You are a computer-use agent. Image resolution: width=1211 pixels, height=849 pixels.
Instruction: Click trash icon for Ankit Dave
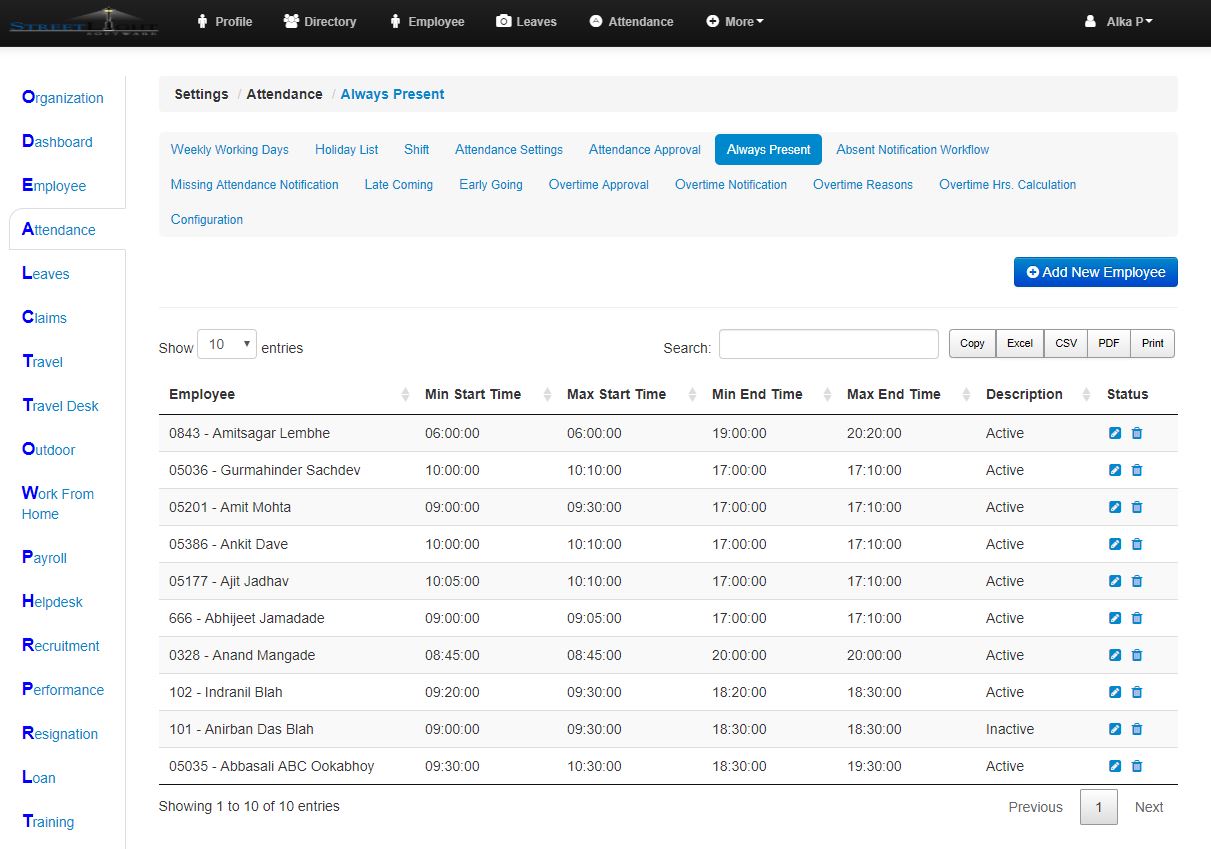pos(1137,544)
